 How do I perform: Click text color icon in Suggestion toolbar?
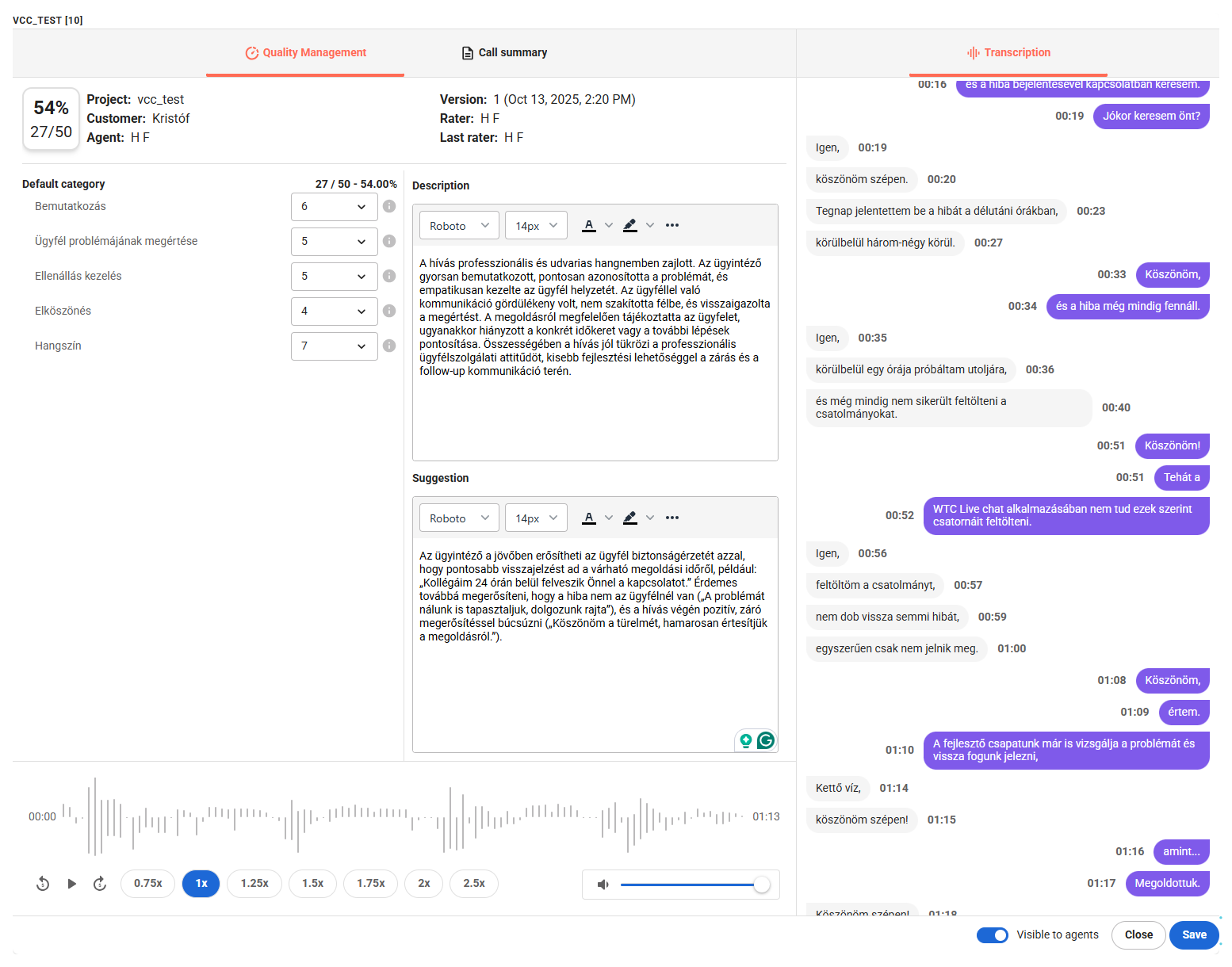click(x=589, y=518)
